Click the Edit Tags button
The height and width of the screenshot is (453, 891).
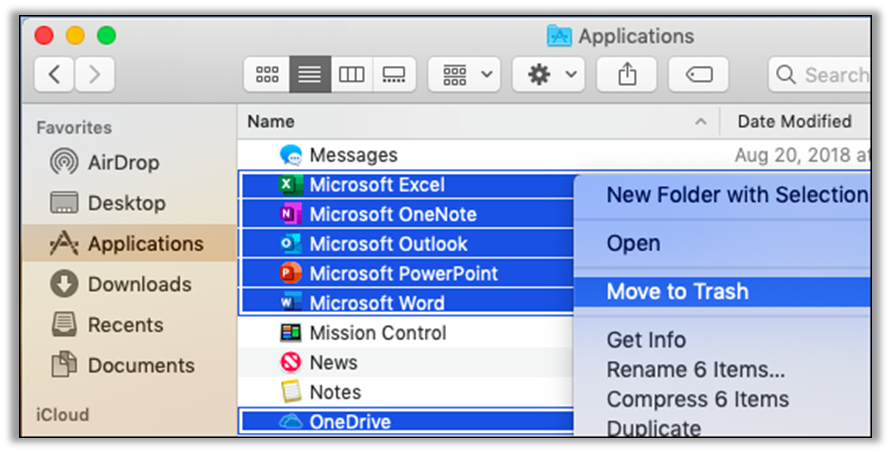coord(698,74)
